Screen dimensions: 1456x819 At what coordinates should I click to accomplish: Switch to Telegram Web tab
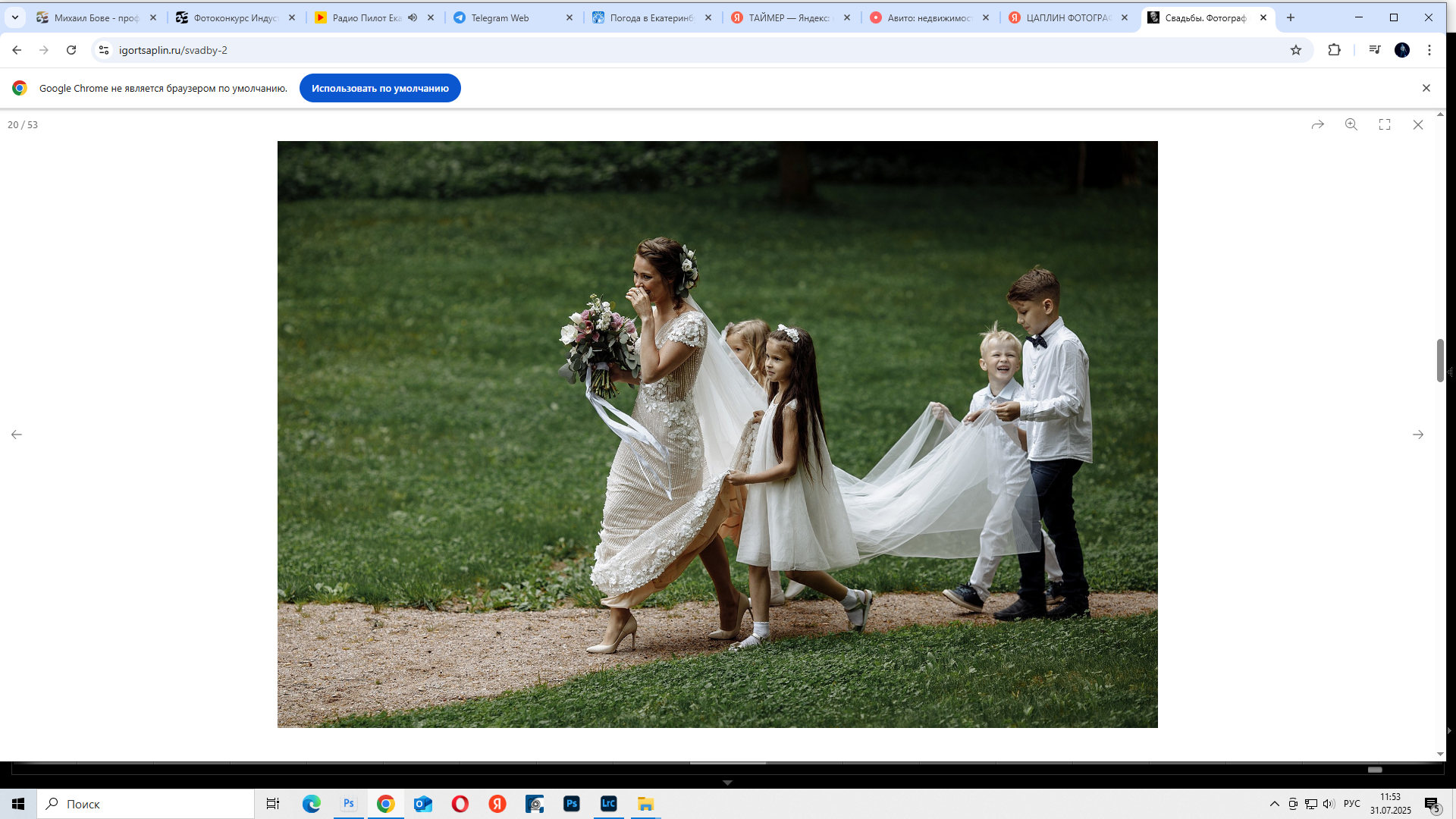500,17
